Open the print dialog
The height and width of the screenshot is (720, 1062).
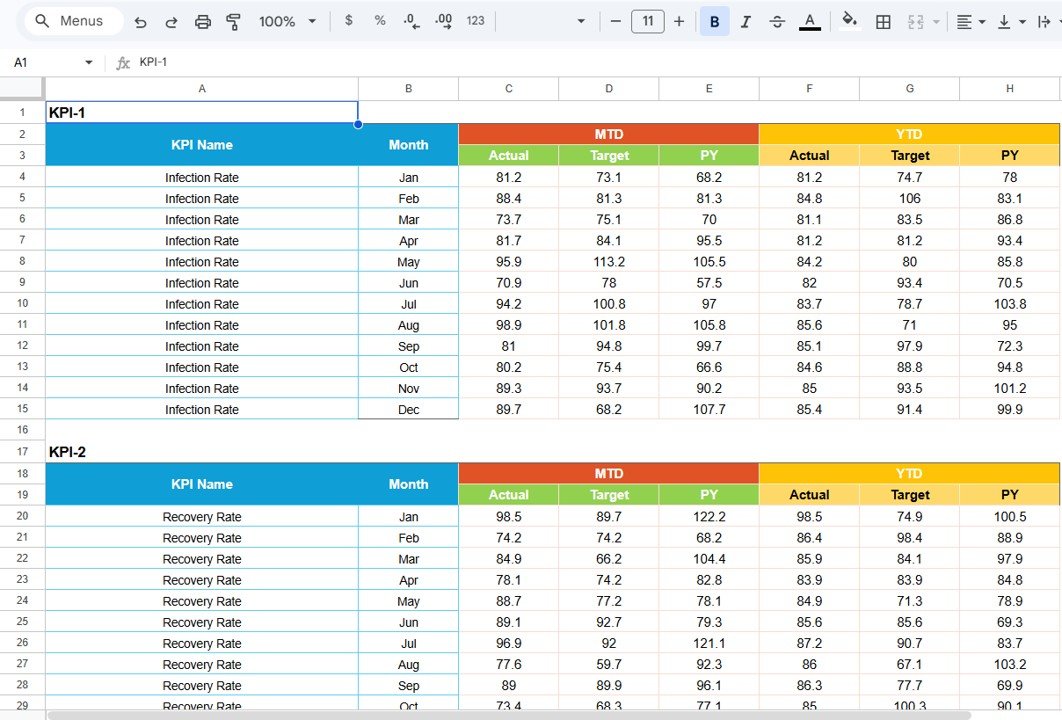click(203, 20)
